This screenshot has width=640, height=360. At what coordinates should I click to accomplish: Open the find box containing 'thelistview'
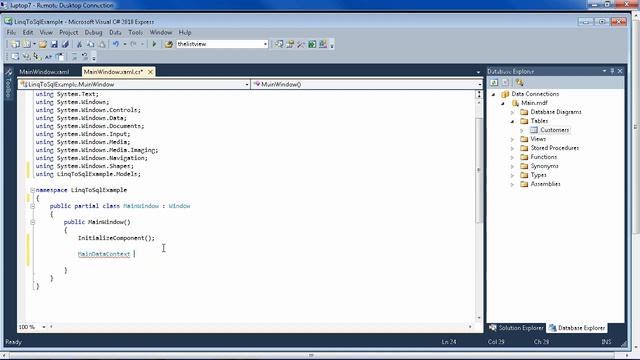click(x=222, y=44)
